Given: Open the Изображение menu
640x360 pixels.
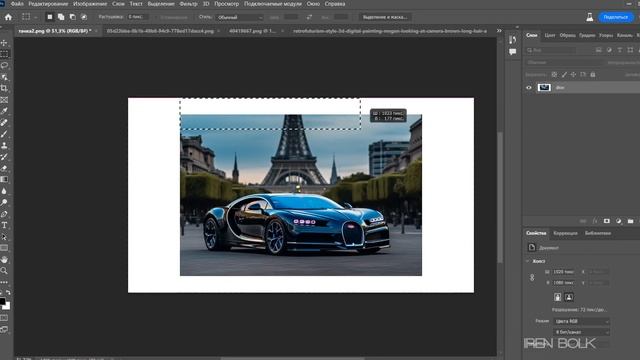Looking at the screenshot, I should (x=90, y=4).
